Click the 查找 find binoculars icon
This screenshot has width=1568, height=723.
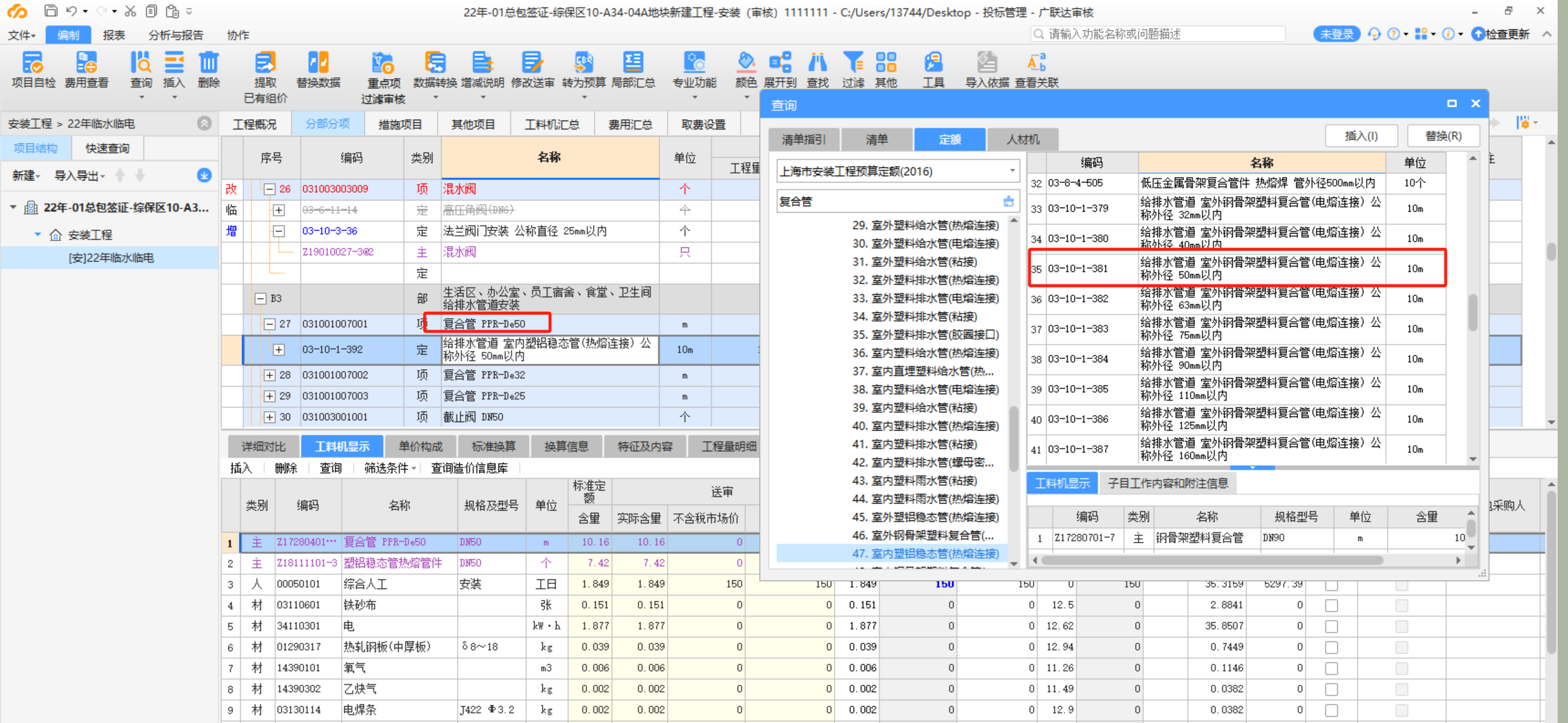(818, 70)
